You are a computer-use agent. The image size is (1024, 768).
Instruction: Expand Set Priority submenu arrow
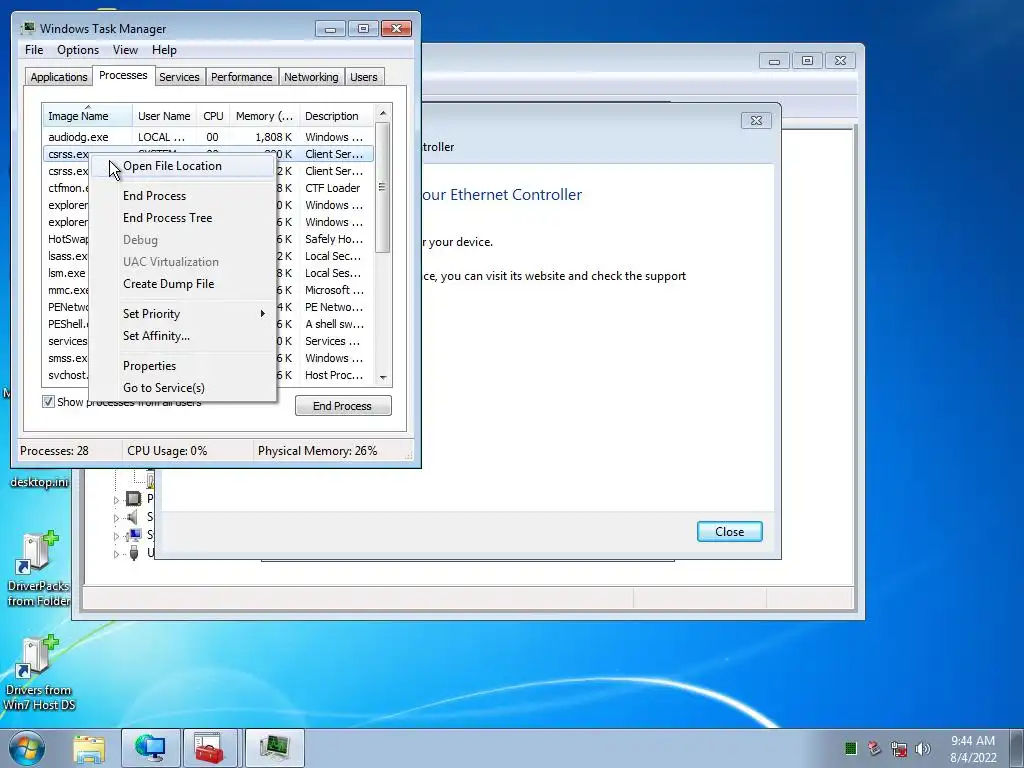click(x=263, y=313)
